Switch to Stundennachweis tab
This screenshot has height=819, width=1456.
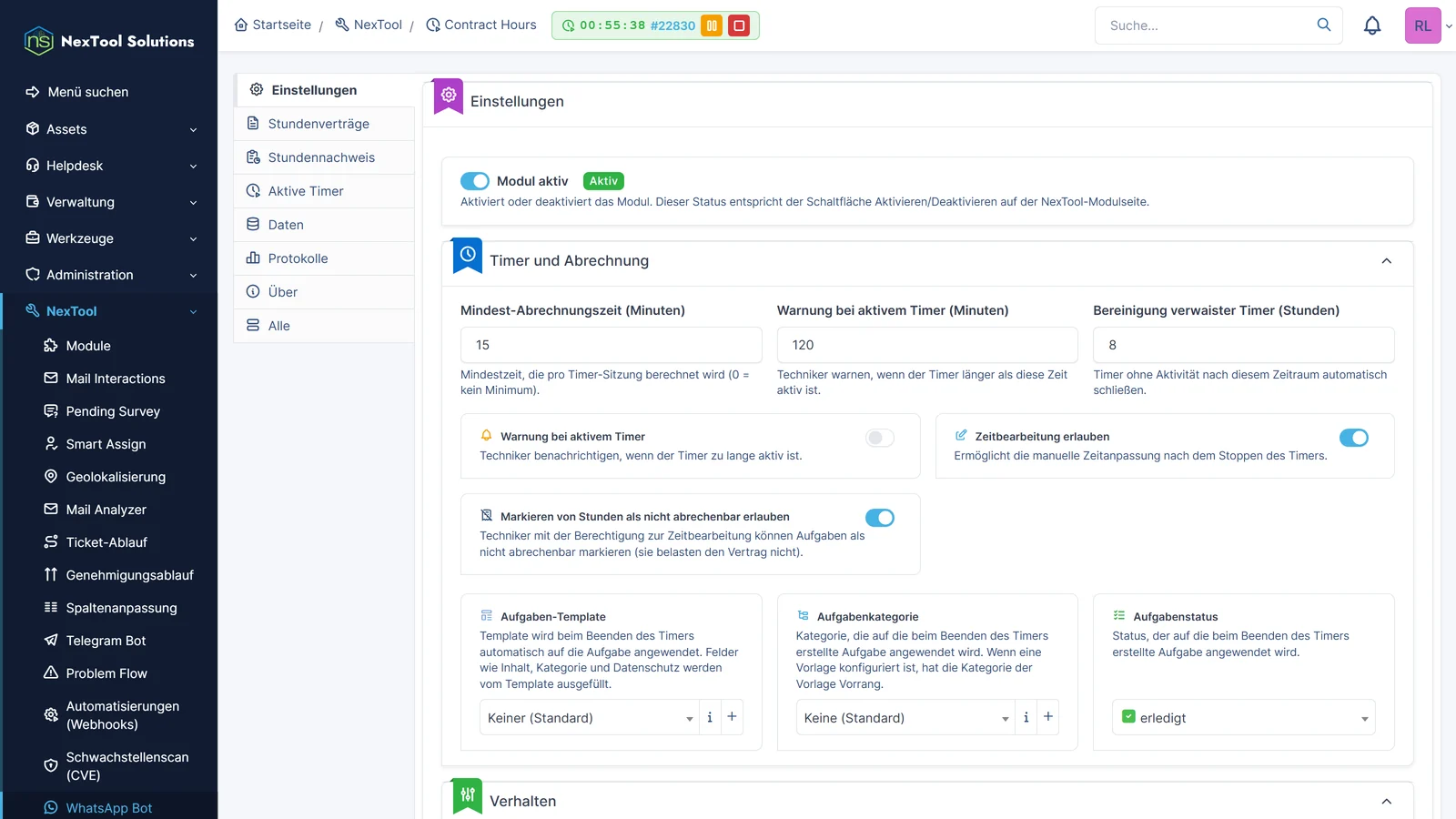click(324, 157)
